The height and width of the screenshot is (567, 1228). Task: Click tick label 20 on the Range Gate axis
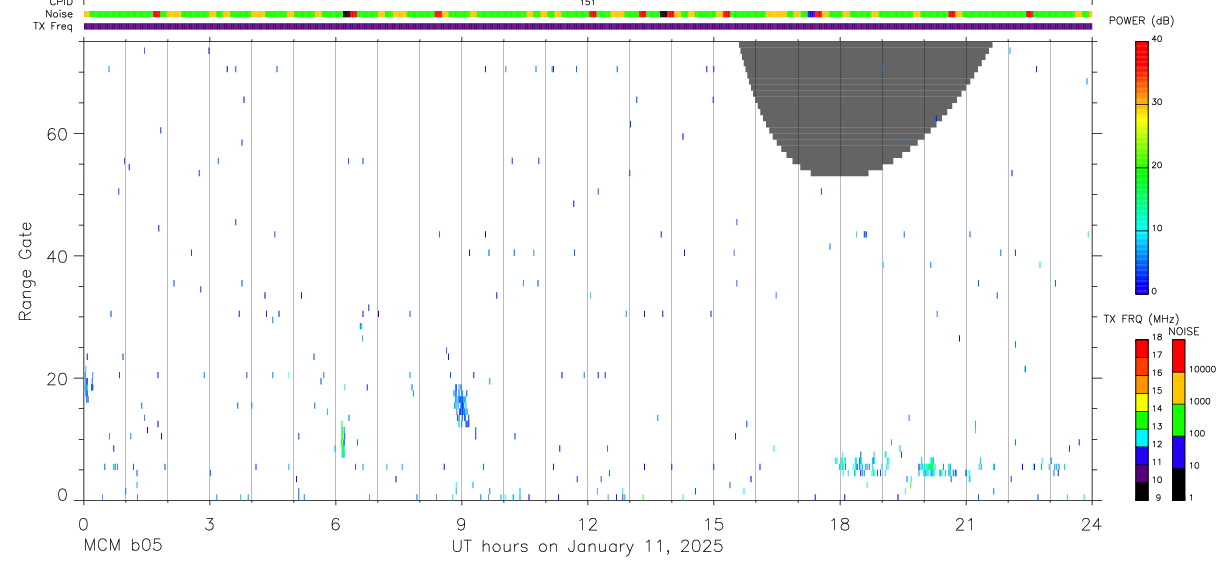click(x=56, y=378)
